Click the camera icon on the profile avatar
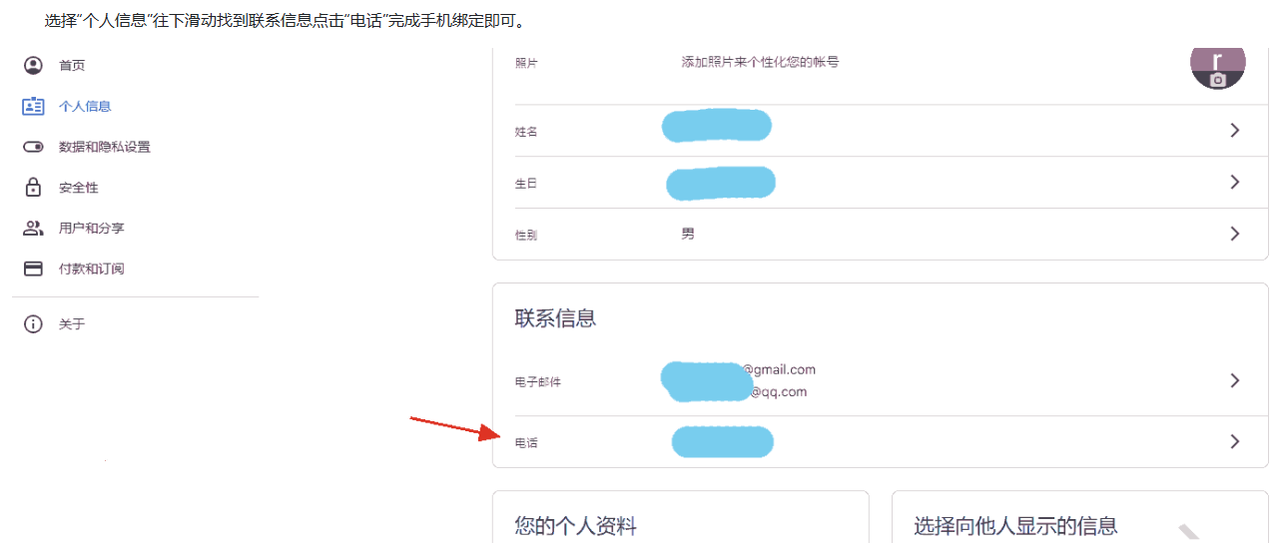Viewport: 1280px width, 553px height. click(1217, 80)
